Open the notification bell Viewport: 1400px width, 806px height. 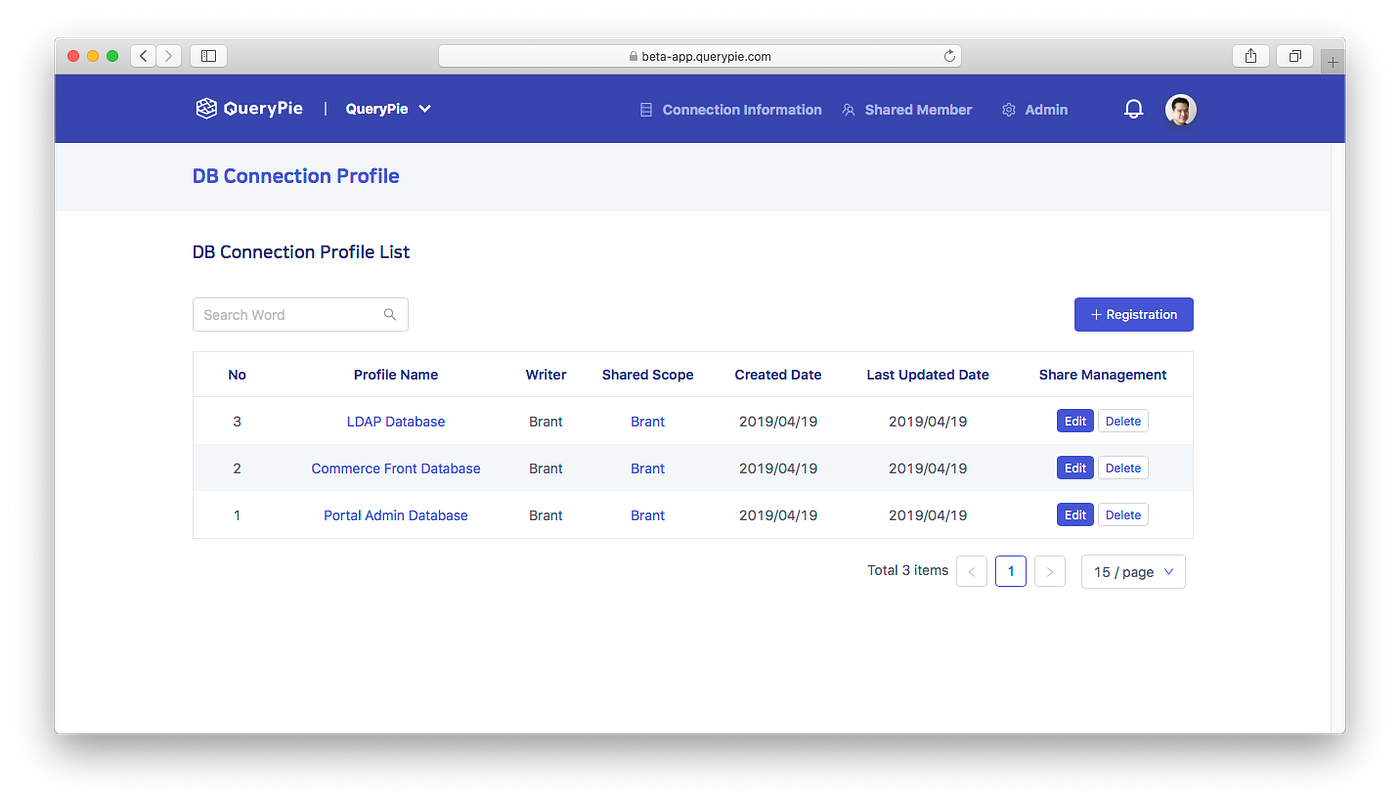pyautogui.click(x=1133, y=109)
